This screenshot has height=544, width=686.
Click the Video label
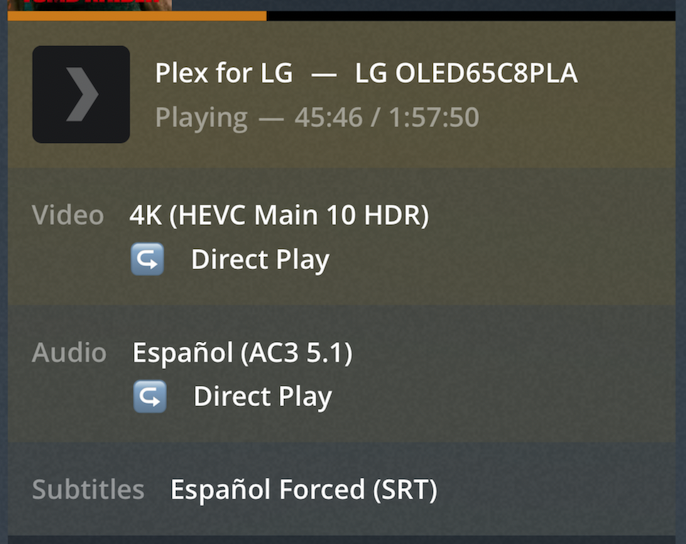tap(68, 215)
